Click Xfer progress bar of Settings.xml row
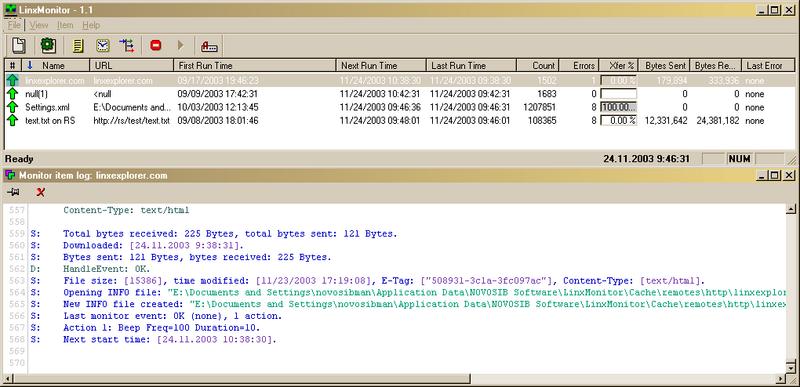The width and height of the screenshot is (800, 387). pos(618,107)
